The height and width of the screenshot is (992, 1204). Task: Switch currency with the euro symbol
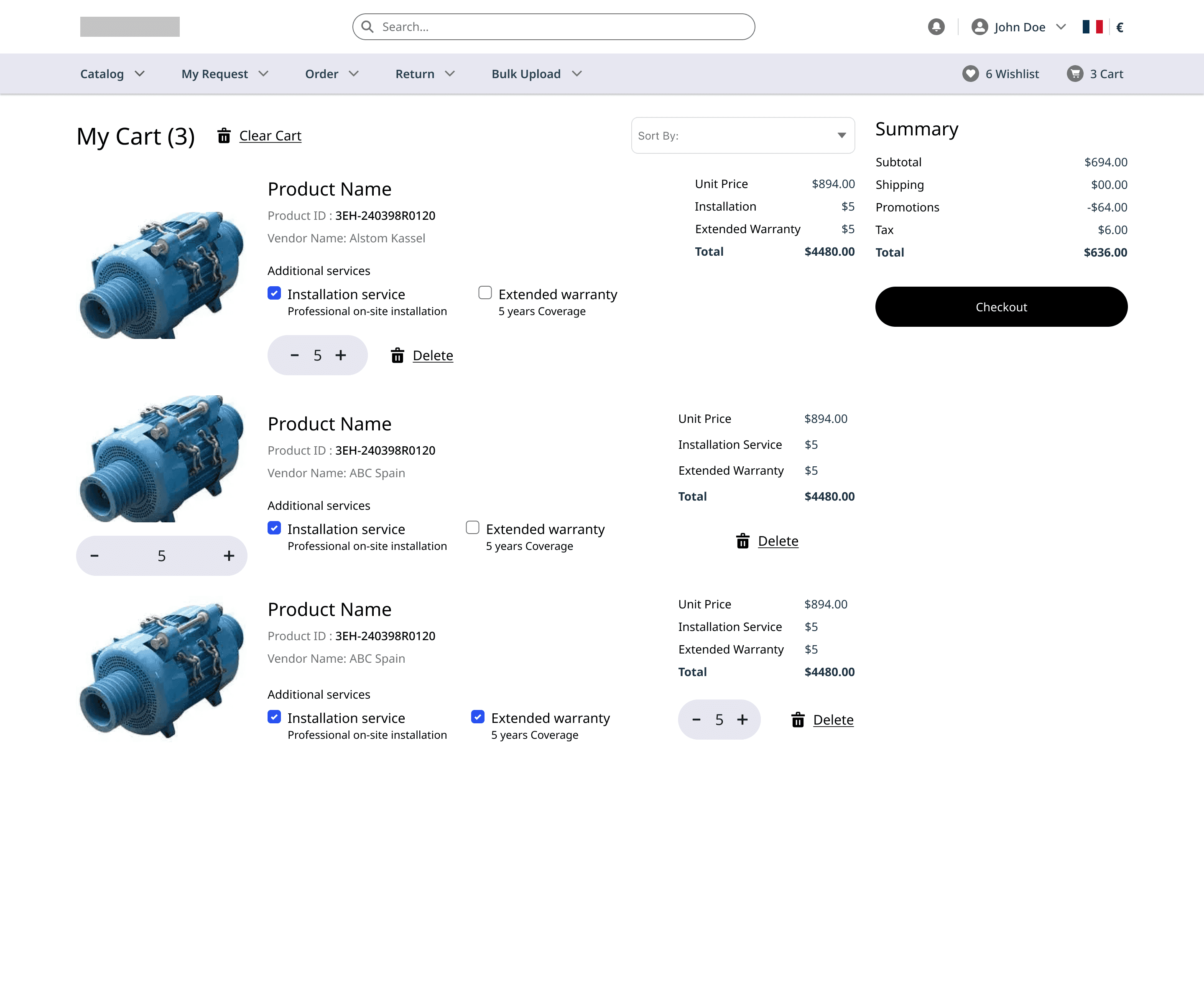click(x=1120, y=27)
